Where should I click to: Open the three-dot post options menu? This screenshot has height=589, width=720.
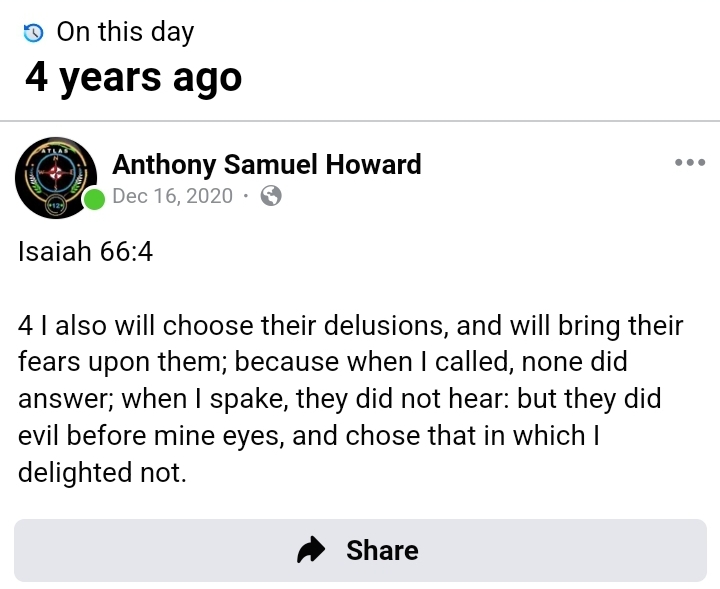coord(689,162)
